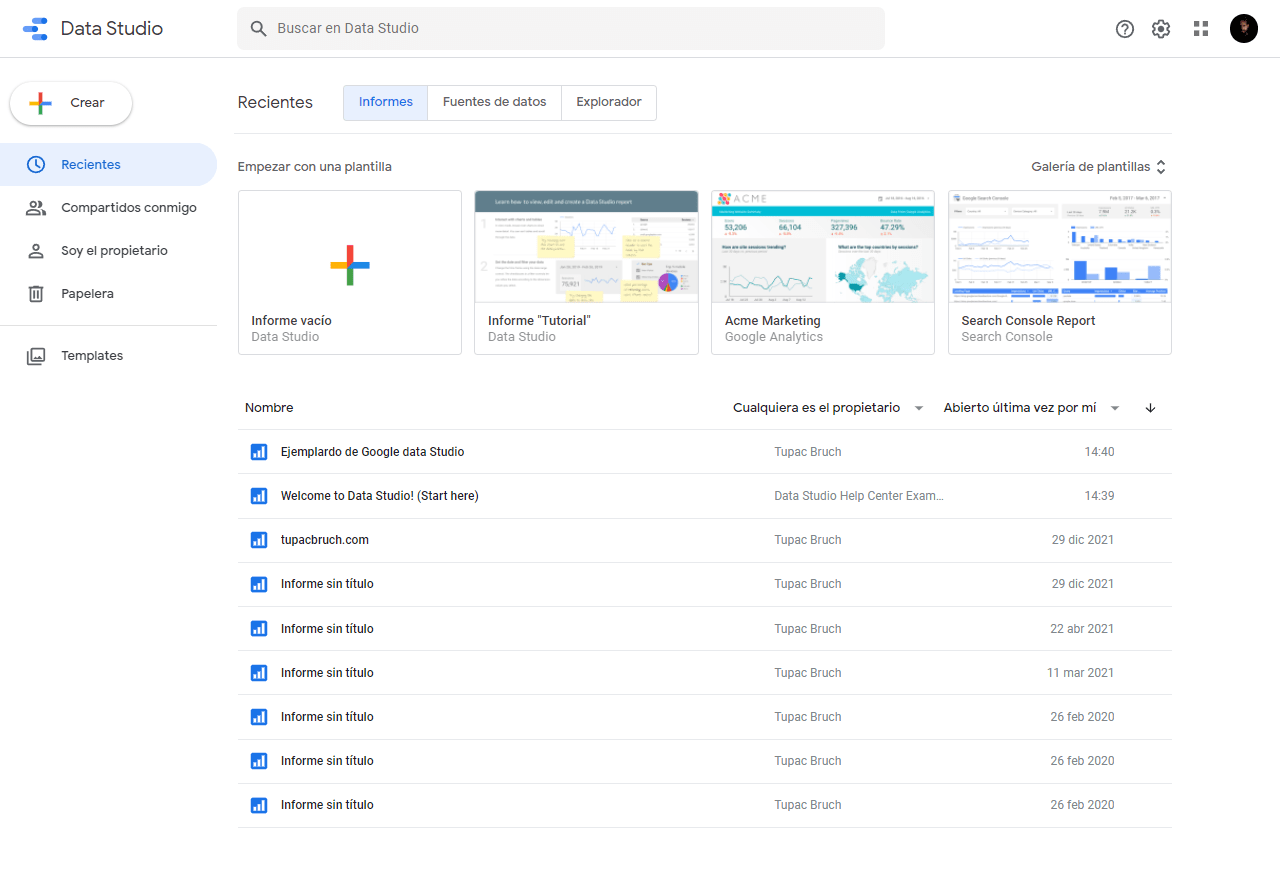The height and width of the screenshot is (881, 1280).
Task: Open the tupacbruch.com report
Action: point(325,540)
